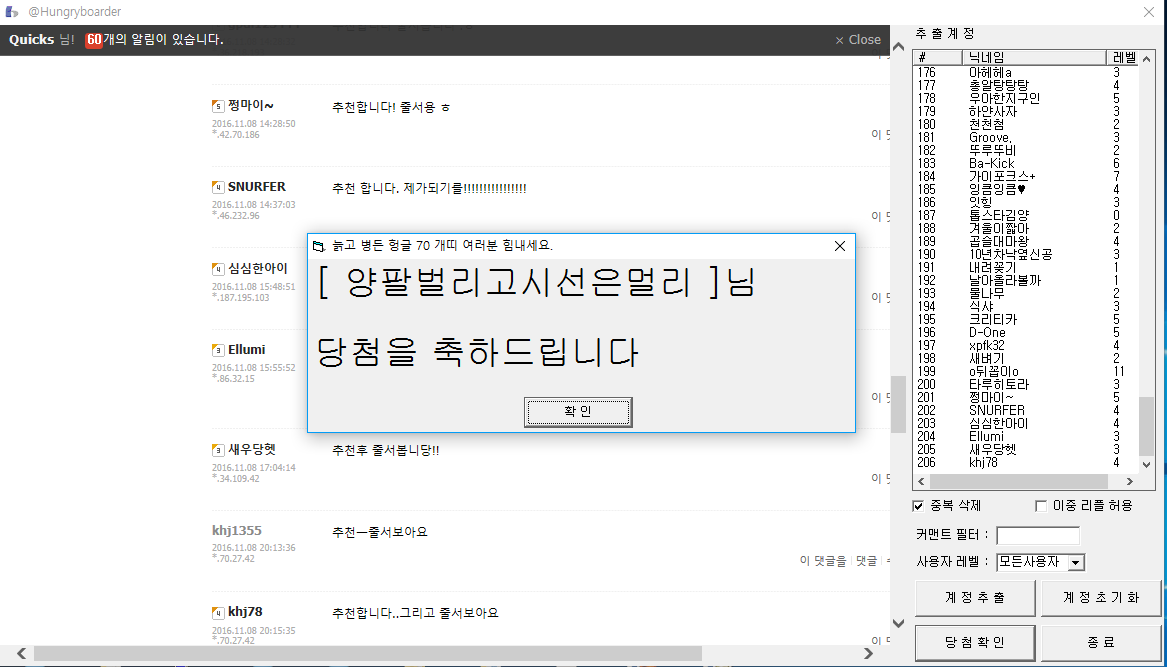Click the Hungryboarder app icon in title bar
This screenshot has height=667, width=1167.
[12, 12]
